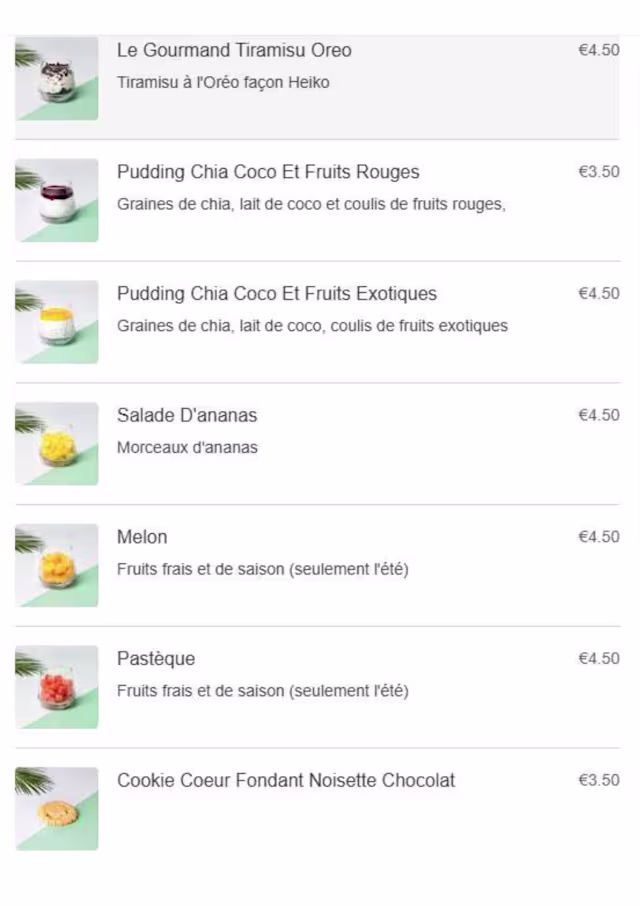
Task: Select Pudding Chia Coco Et Fruits Exotiques title
Action: 277,294
